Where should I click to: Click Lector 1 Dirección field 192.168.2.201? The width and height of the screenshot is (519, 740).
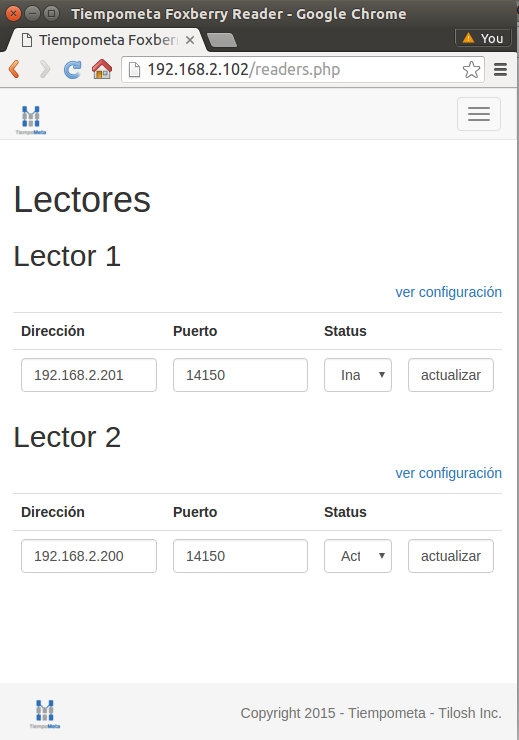click(89, 375)
